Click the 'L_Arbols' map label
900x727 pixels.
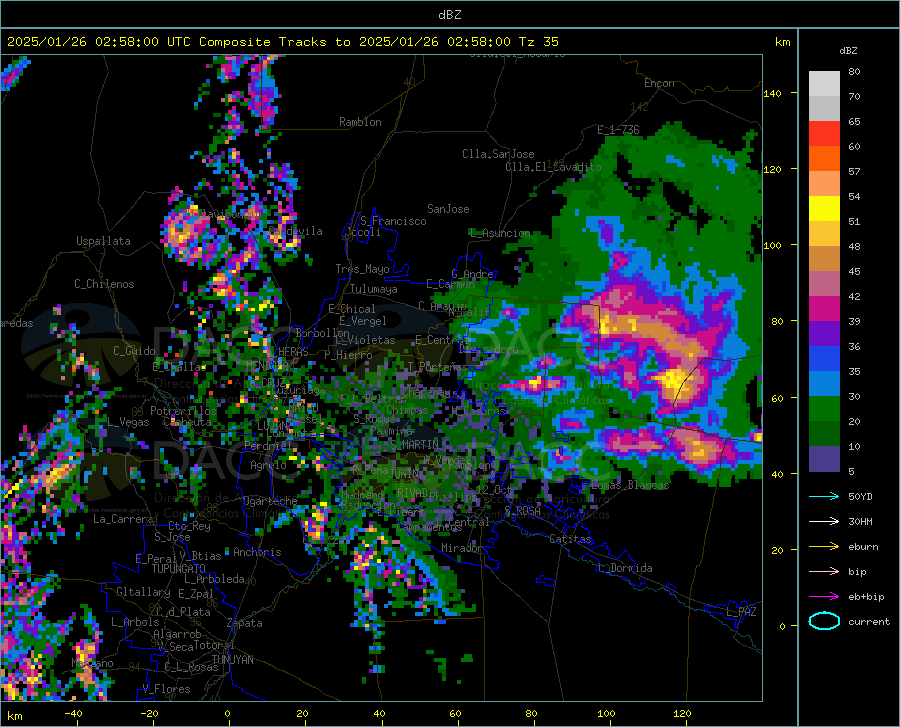pyautogui.click(x=135, y=621)
